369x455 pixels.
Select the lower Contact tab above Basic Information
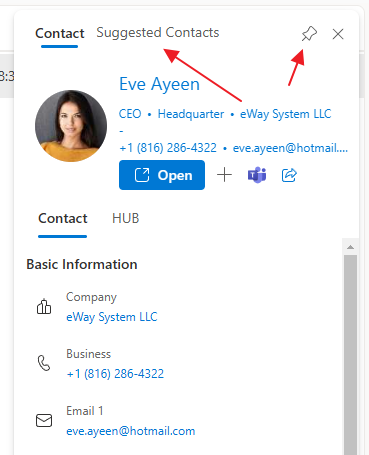[63, 218]
